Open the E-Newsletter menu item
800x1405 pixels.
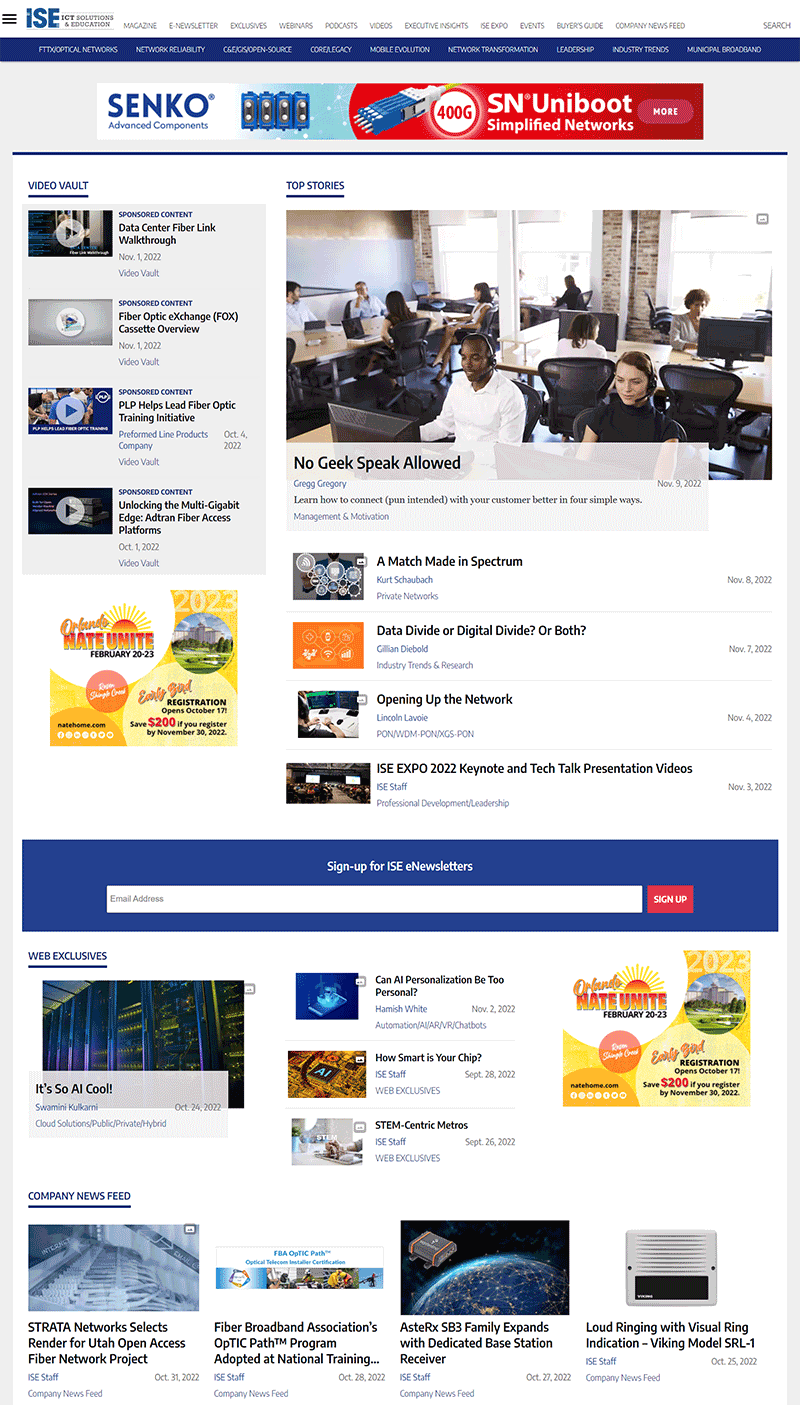193,25
